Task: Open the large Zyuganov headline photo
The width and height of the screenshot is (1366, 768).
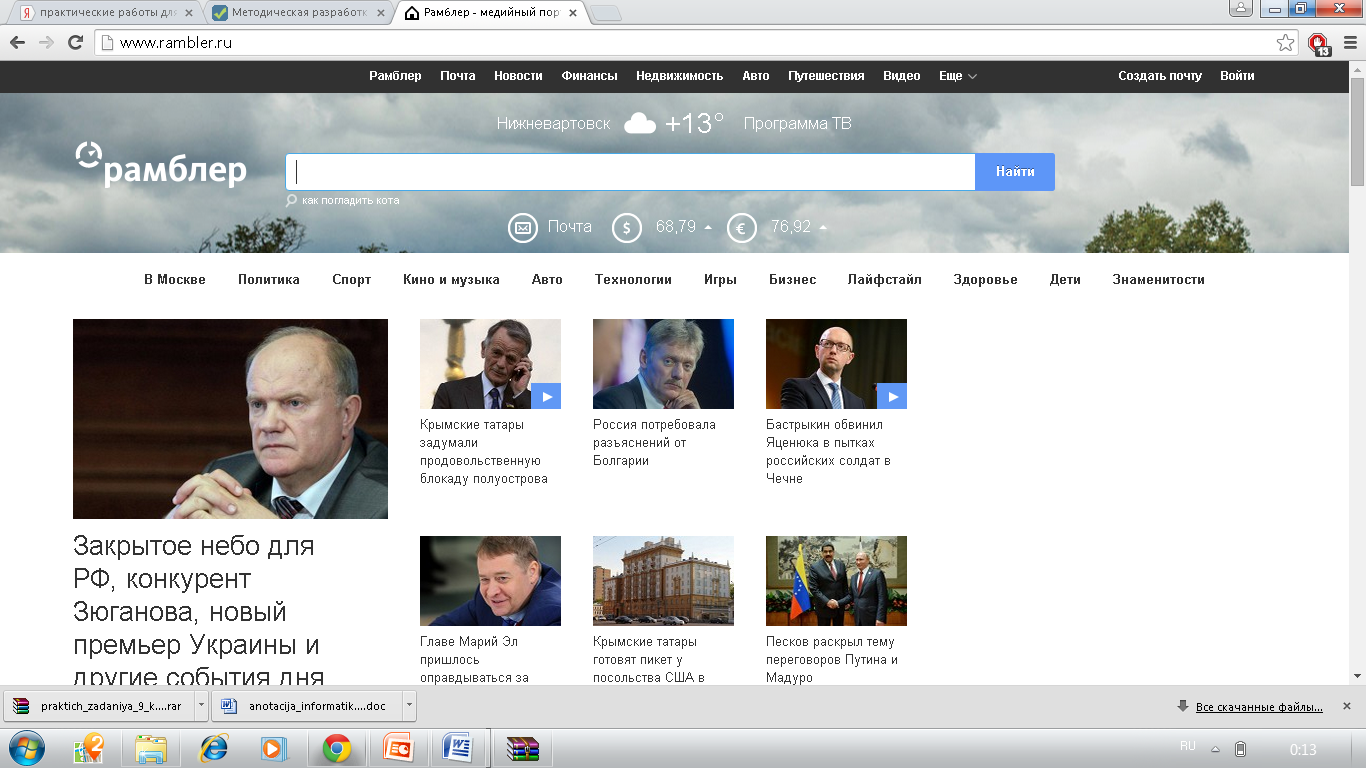Action: [x=230, y=419]
